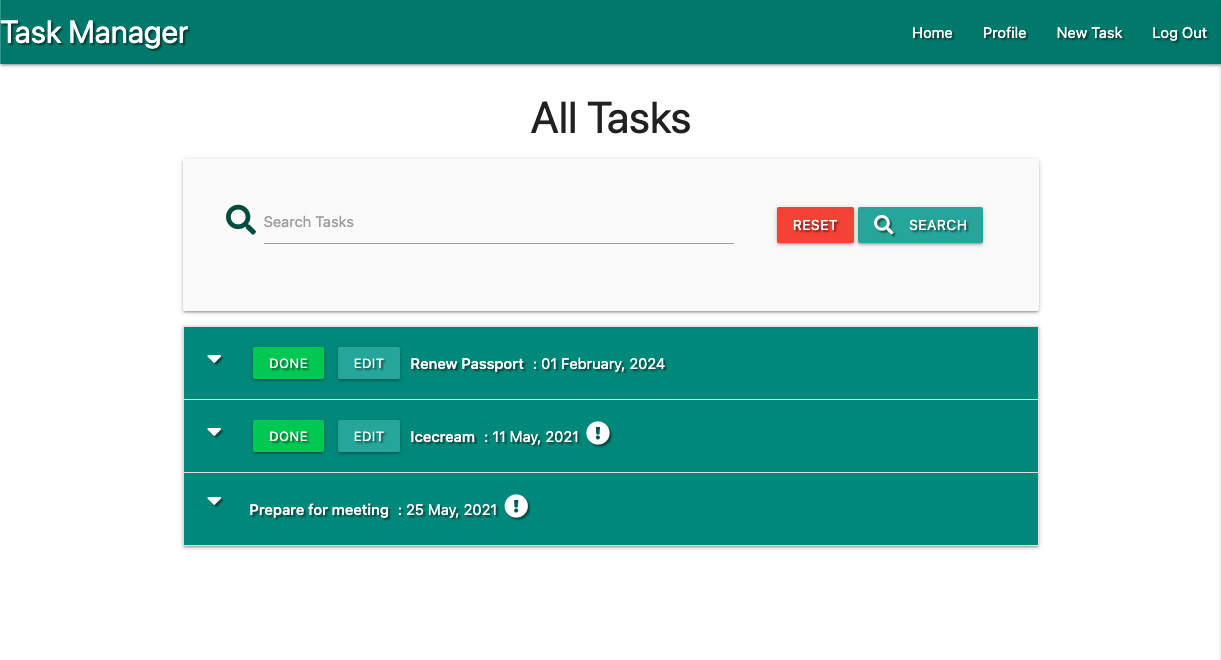Toggle the Prepare for meeting dropdown arrow
The image size is (1221, 660).
(x=214, y=502)
